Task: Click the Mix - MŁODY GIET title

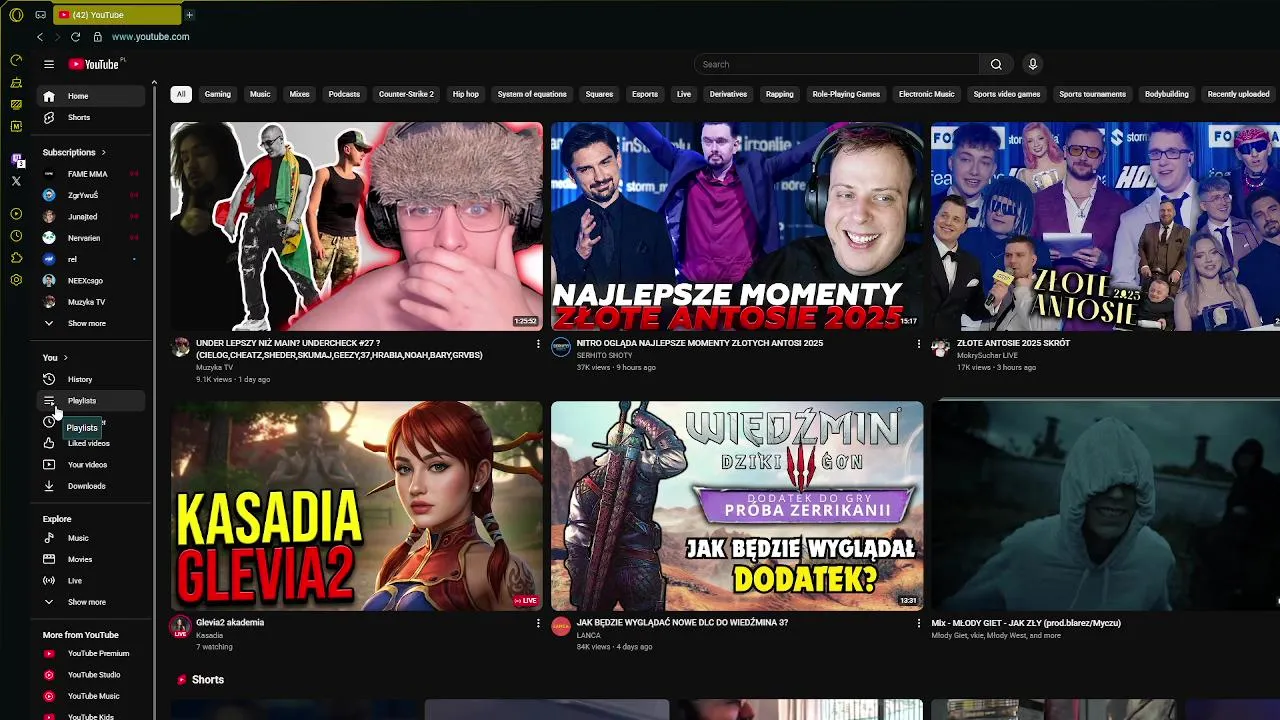Action: (x=1026, y=623)
